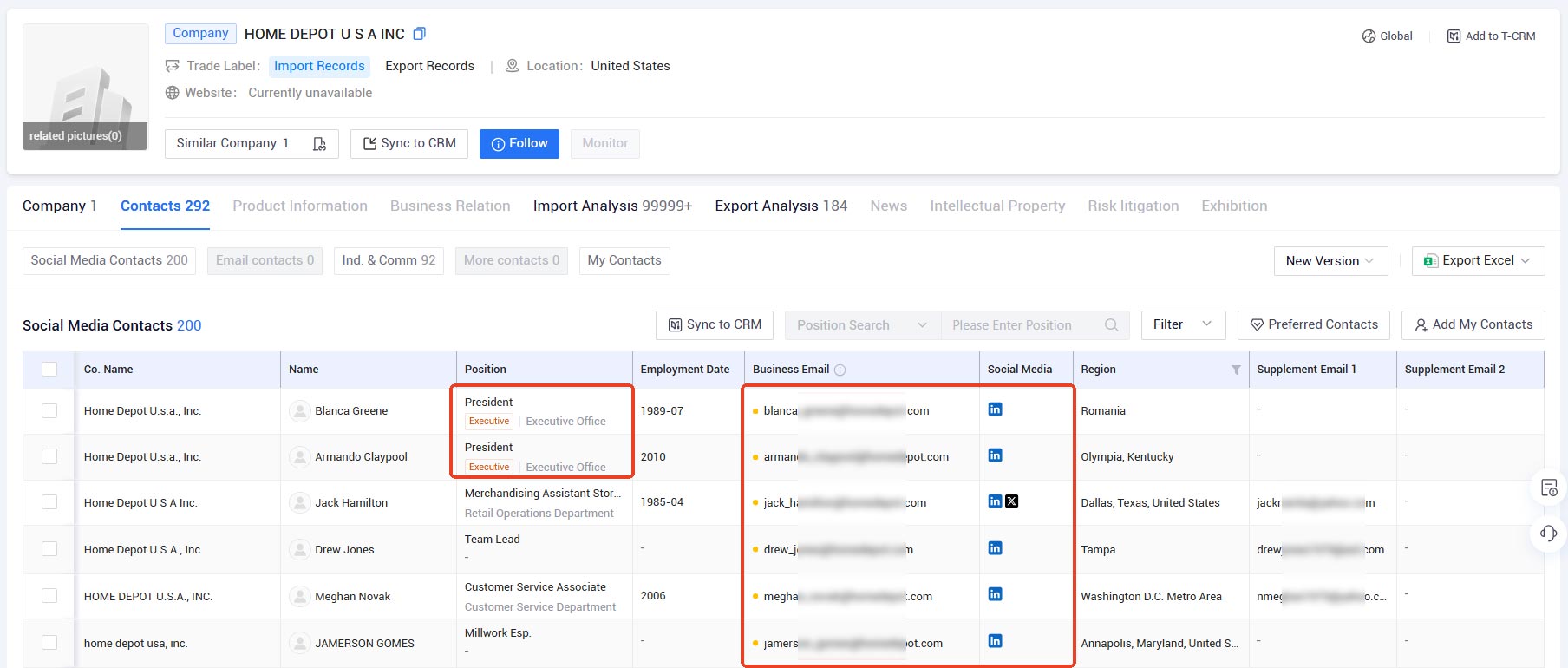
Task: Toggle the select-all checkbox in table header
Action: 49,370
